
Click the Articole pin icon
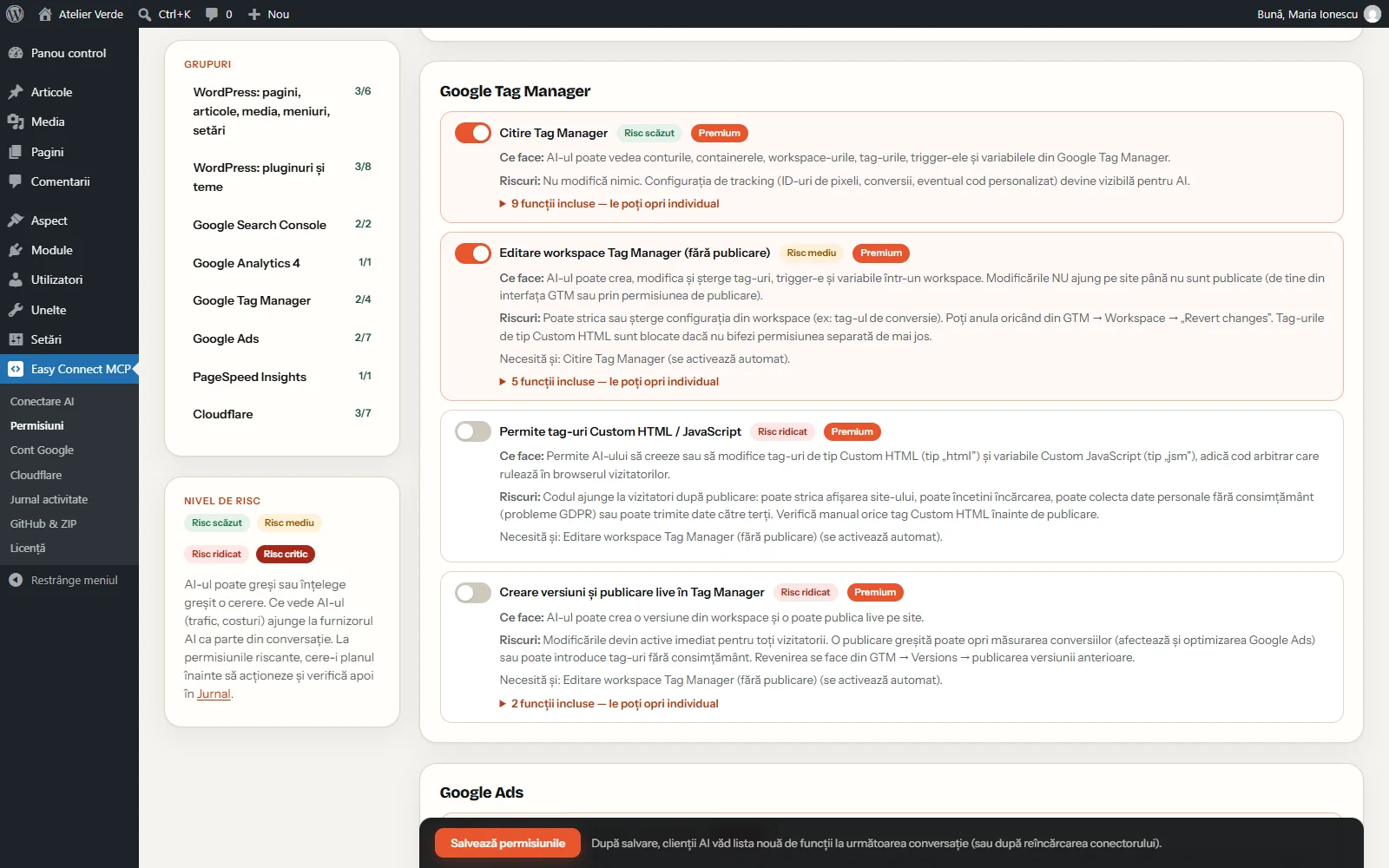16,92
